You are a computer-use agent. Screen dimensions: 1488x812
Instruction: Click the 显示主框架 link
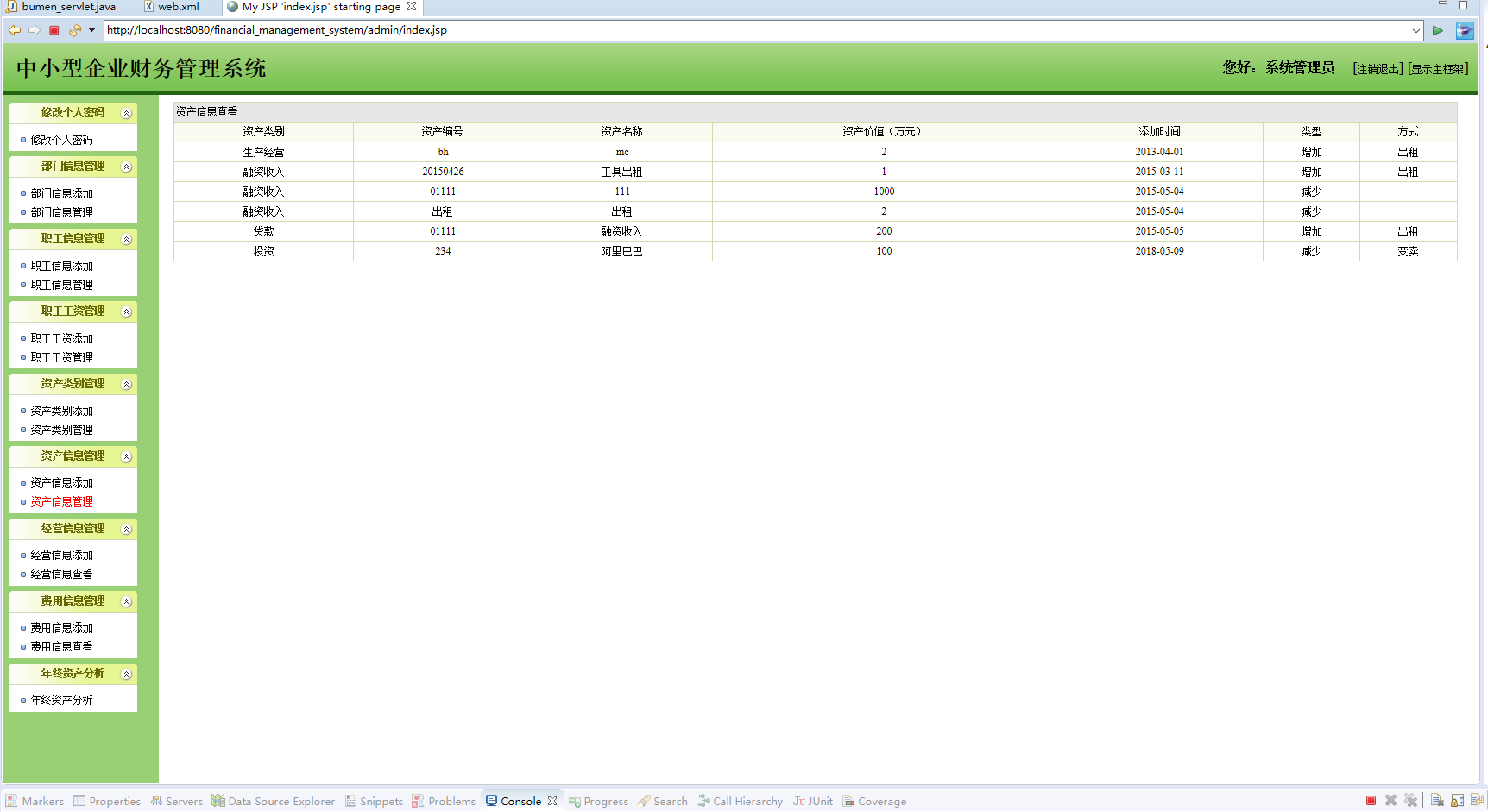coord(1438,69)
